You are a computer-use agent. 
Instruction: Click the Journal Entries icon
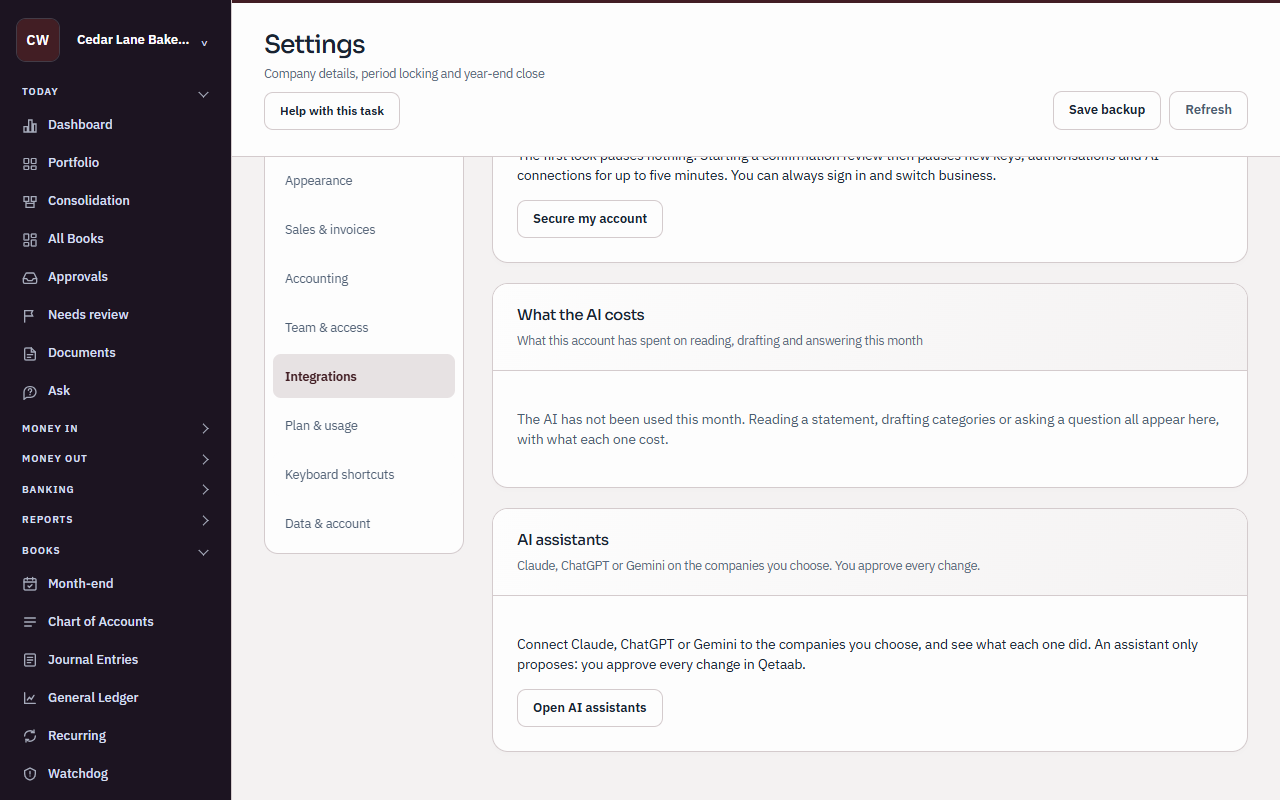coord(30,660)
